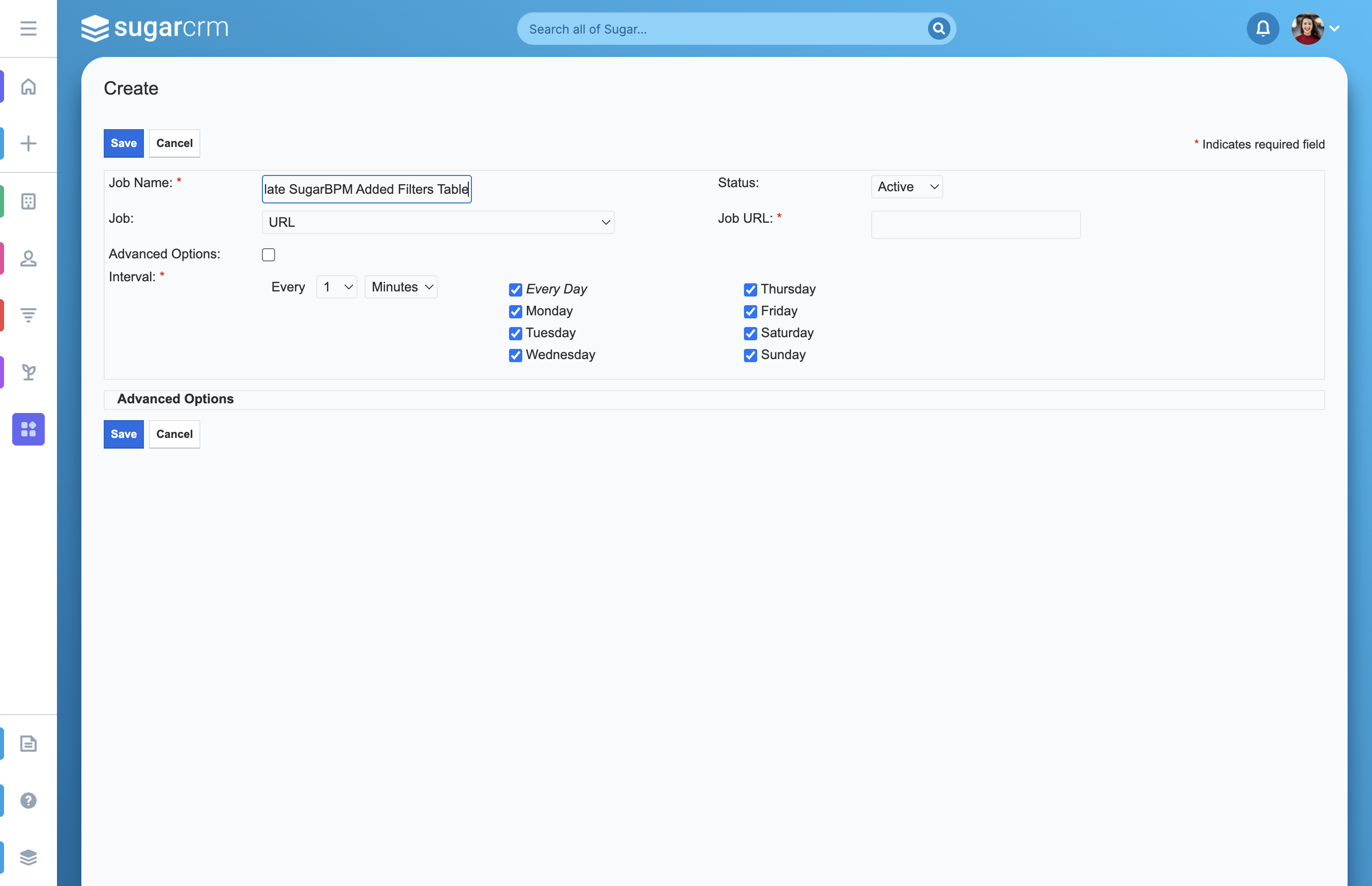1372x886 pixels.
Task: Open the user avatar profile menu
Action: click(x=1307, y=28)
